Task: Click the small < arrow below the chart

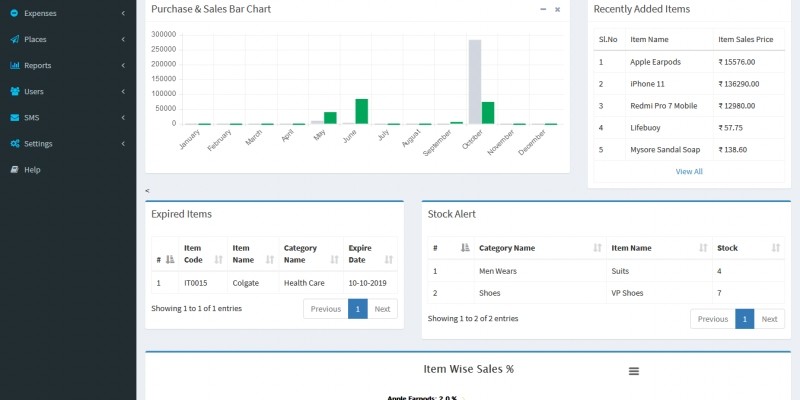Action: pyautogui.click(x=147, y=190)
